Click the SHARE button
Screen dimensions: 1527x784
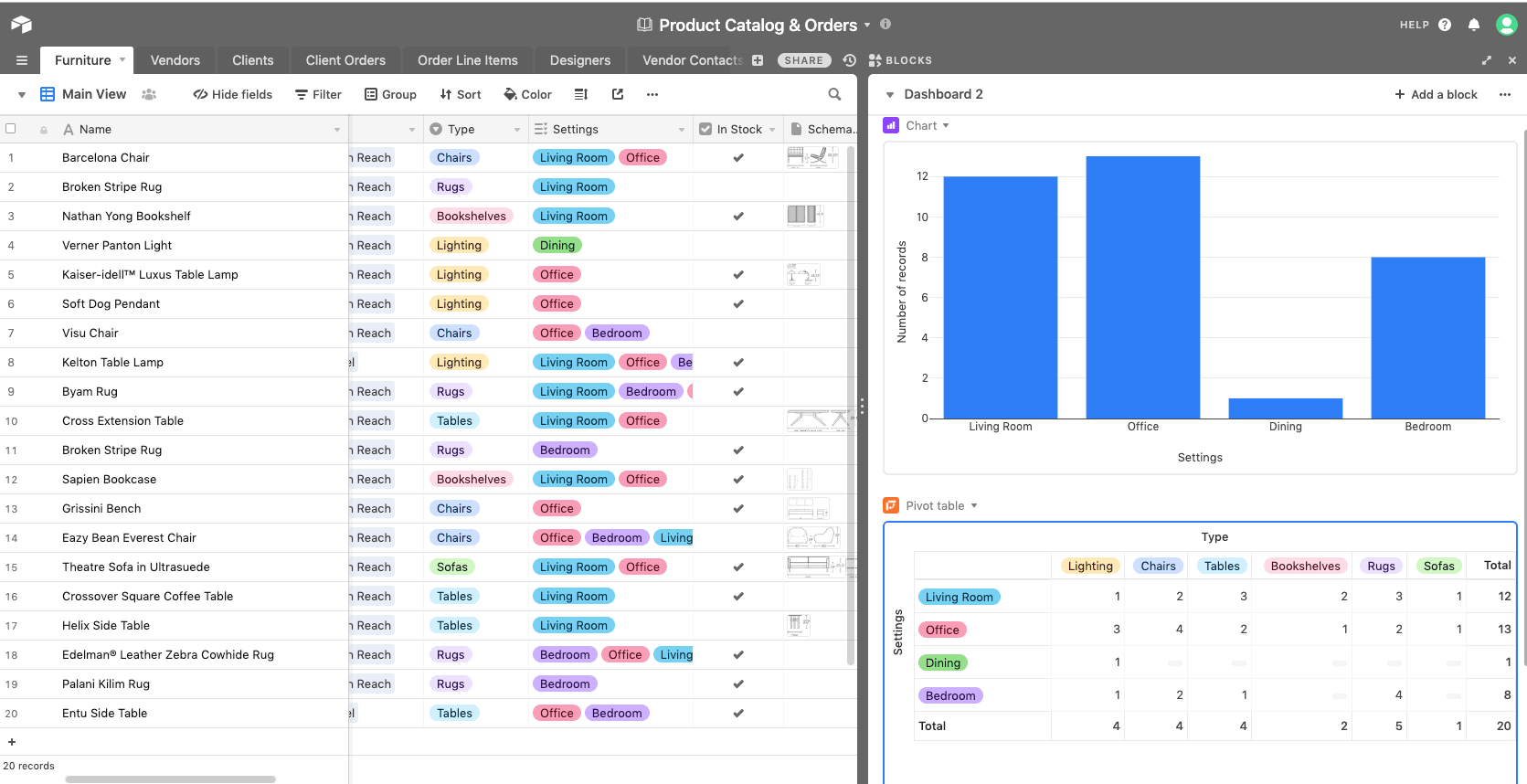click(804, 60)
